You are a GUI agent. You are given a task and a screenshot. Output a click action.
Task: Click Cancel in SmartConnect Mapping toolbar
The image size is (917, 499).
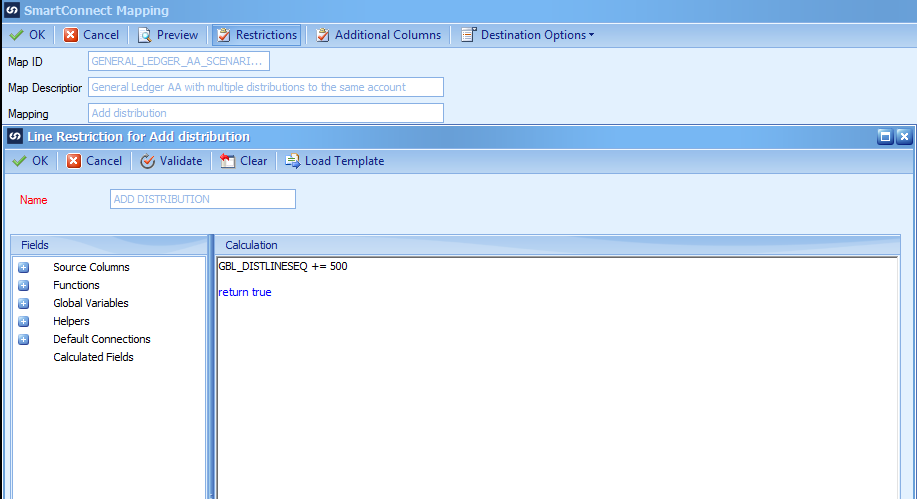[91, 35]
